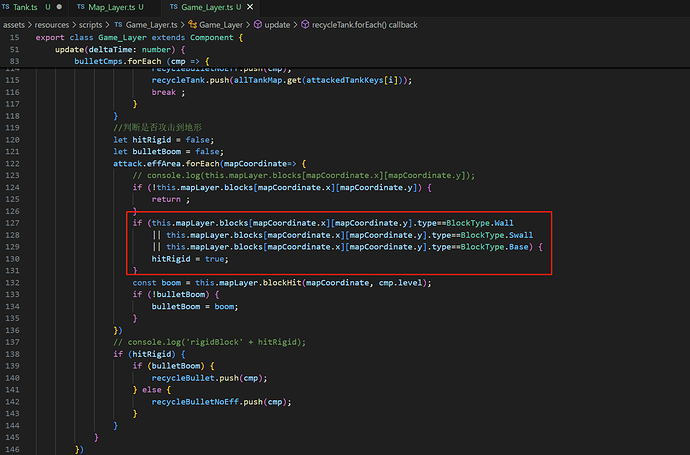Click the method icon beside update breadcrumb

click(x=258, y=25)
